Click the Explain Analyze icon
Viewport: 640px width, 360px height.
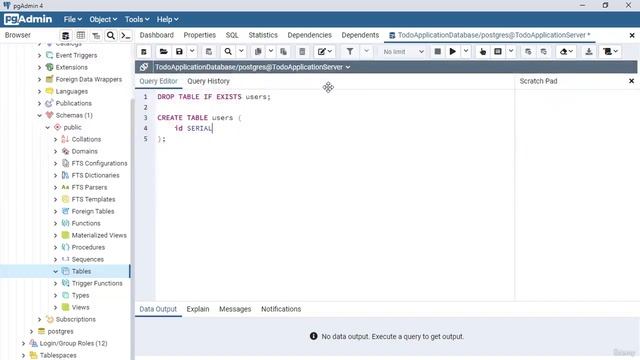[498, 51]
